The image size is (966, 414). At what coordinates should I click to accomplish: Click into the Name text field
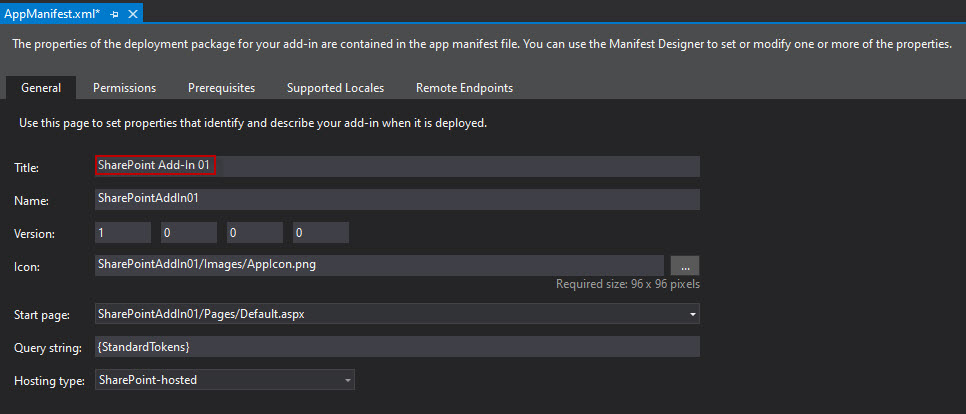(397, 200)
